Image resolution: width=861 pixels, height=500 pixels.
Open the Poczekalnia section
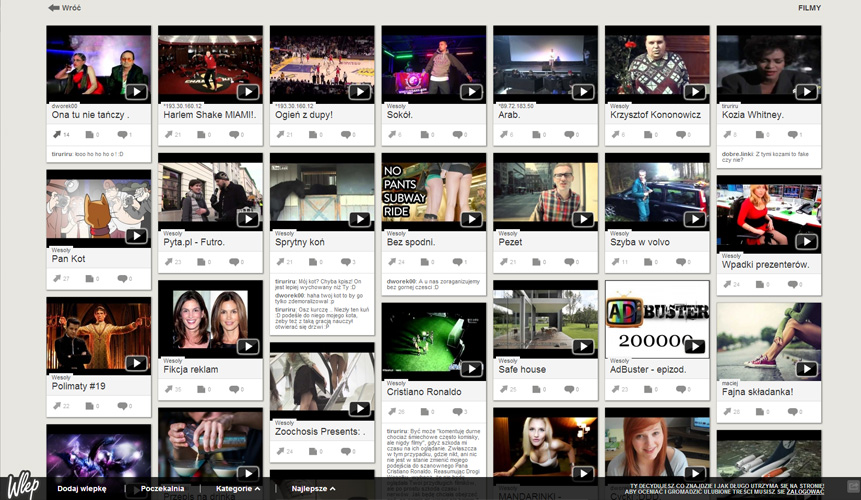pyautogui.click(x=163, y=488)
